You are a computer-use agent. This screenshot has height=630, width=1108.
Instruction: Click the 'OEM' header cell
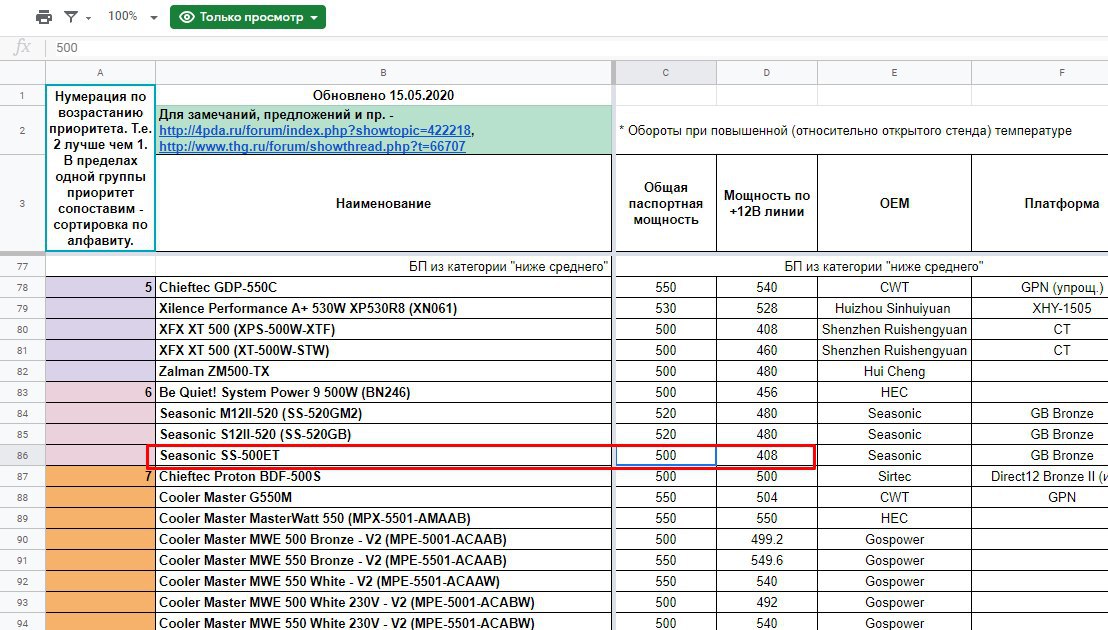click(x=895, y=203)
